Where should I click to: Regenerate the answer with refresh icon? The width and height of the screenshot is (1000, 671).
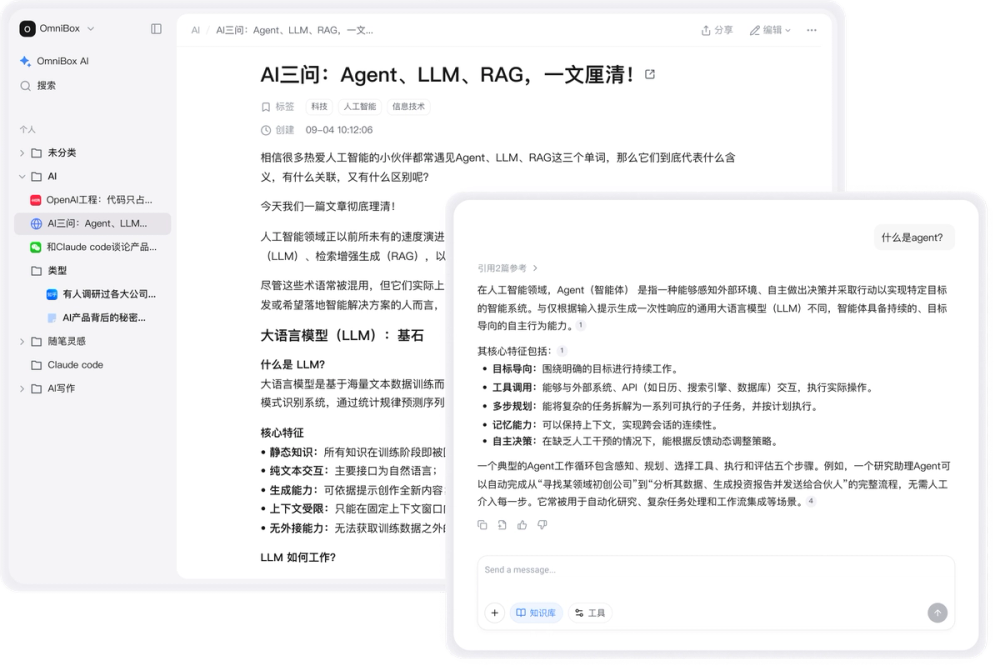click(502, 526)
